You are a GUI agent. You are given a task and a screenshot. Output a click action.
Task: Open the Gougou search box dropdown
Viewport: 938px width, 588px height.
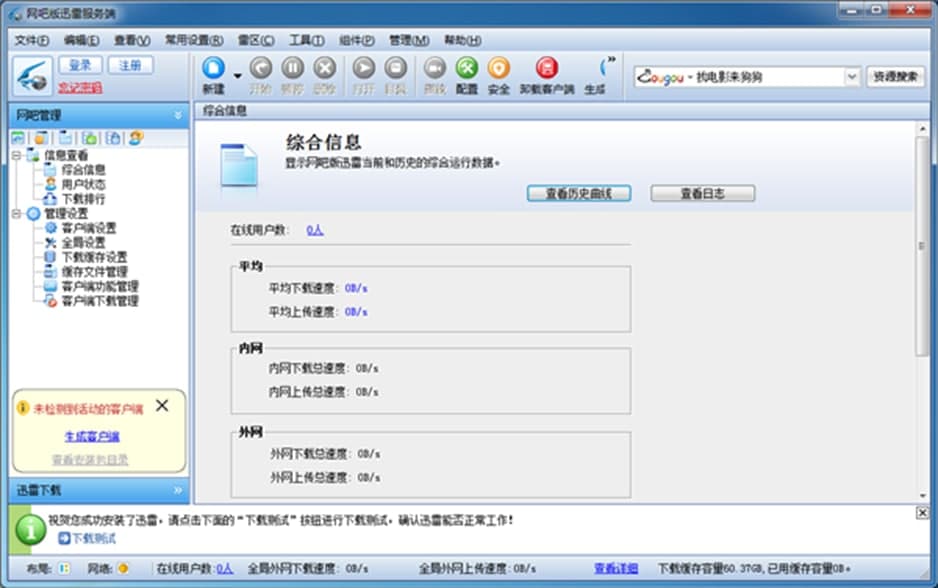click(851, 77)
